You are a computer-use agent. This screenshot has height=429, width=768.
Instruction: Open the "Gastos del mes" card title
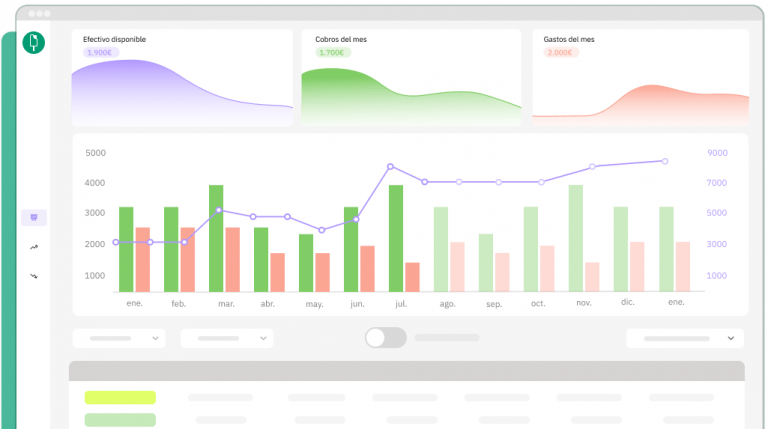pos(569,39)
